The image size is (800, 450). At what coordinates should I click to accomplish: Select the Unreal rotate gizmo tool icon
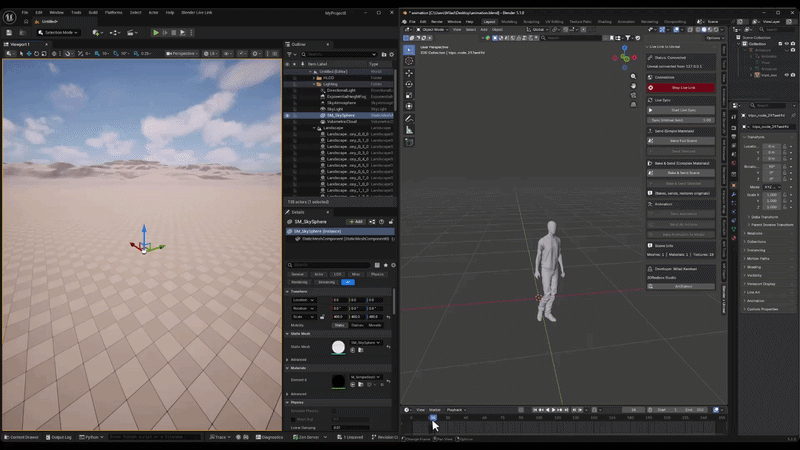click(x=36, y=54)
